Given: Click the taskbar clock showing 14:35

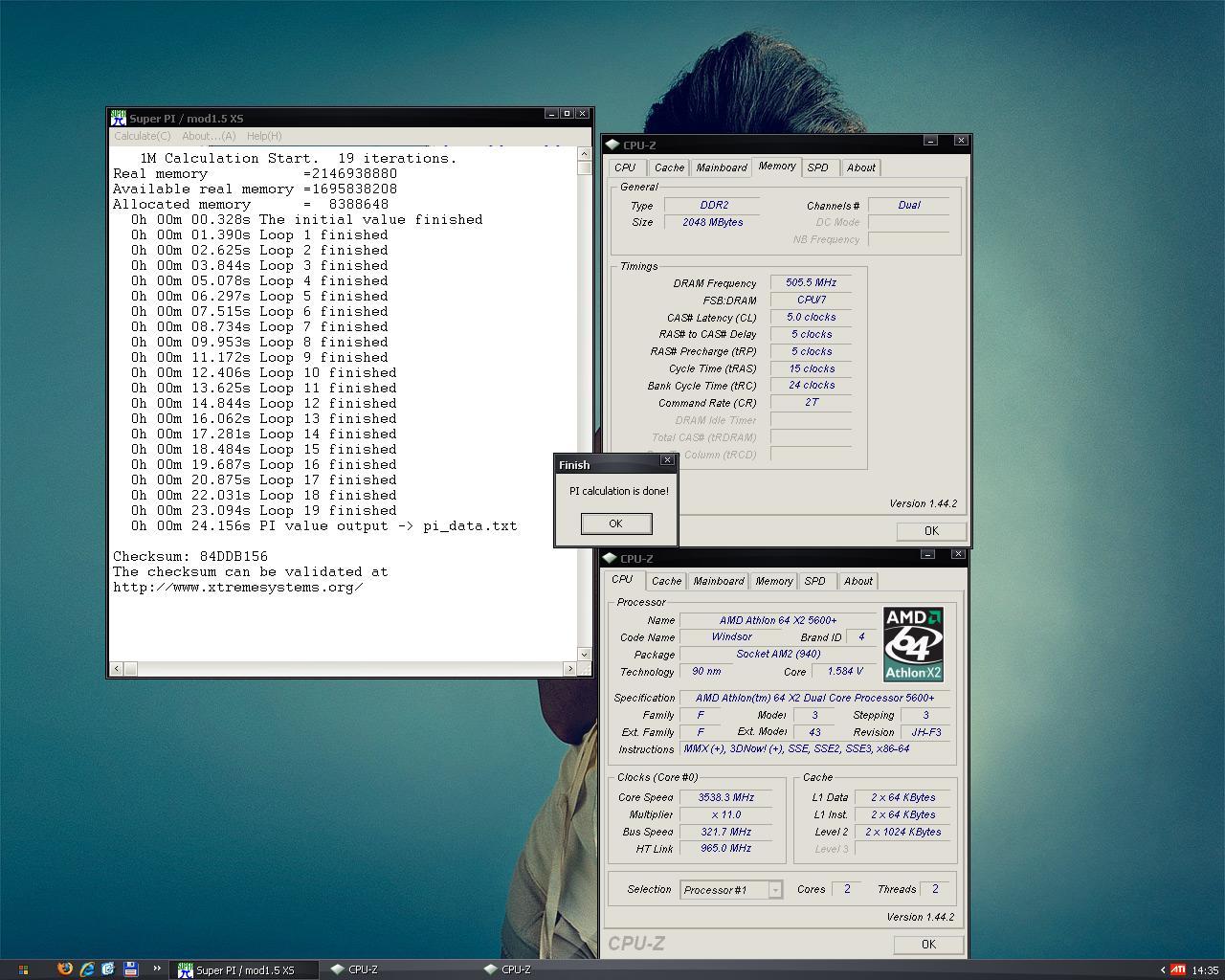Looking at the screenshot, I should pos(1205,970).
